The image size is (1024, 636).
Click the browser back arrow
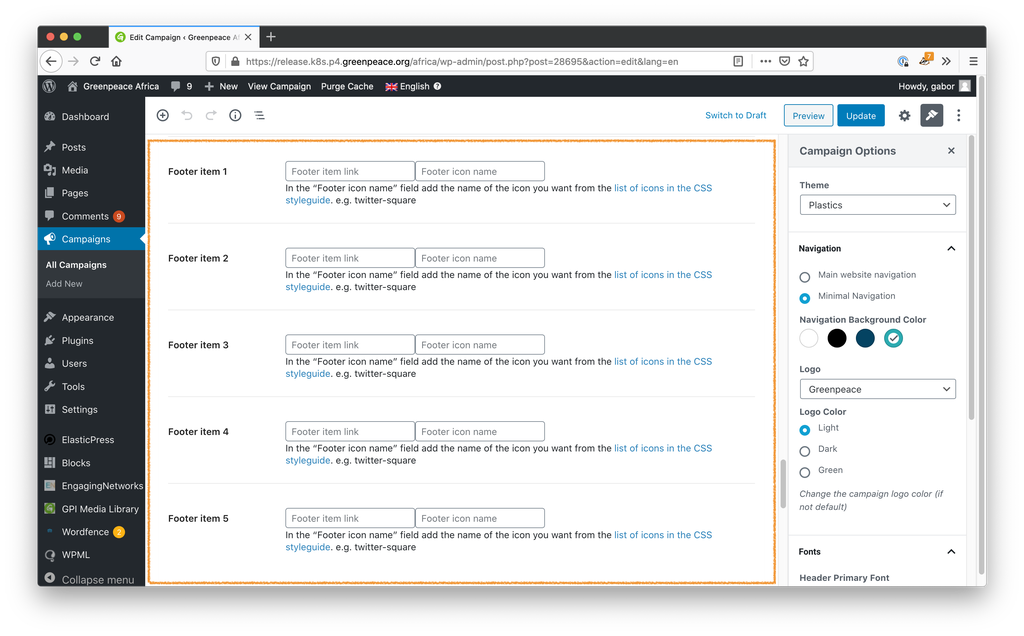coord(51,61)
